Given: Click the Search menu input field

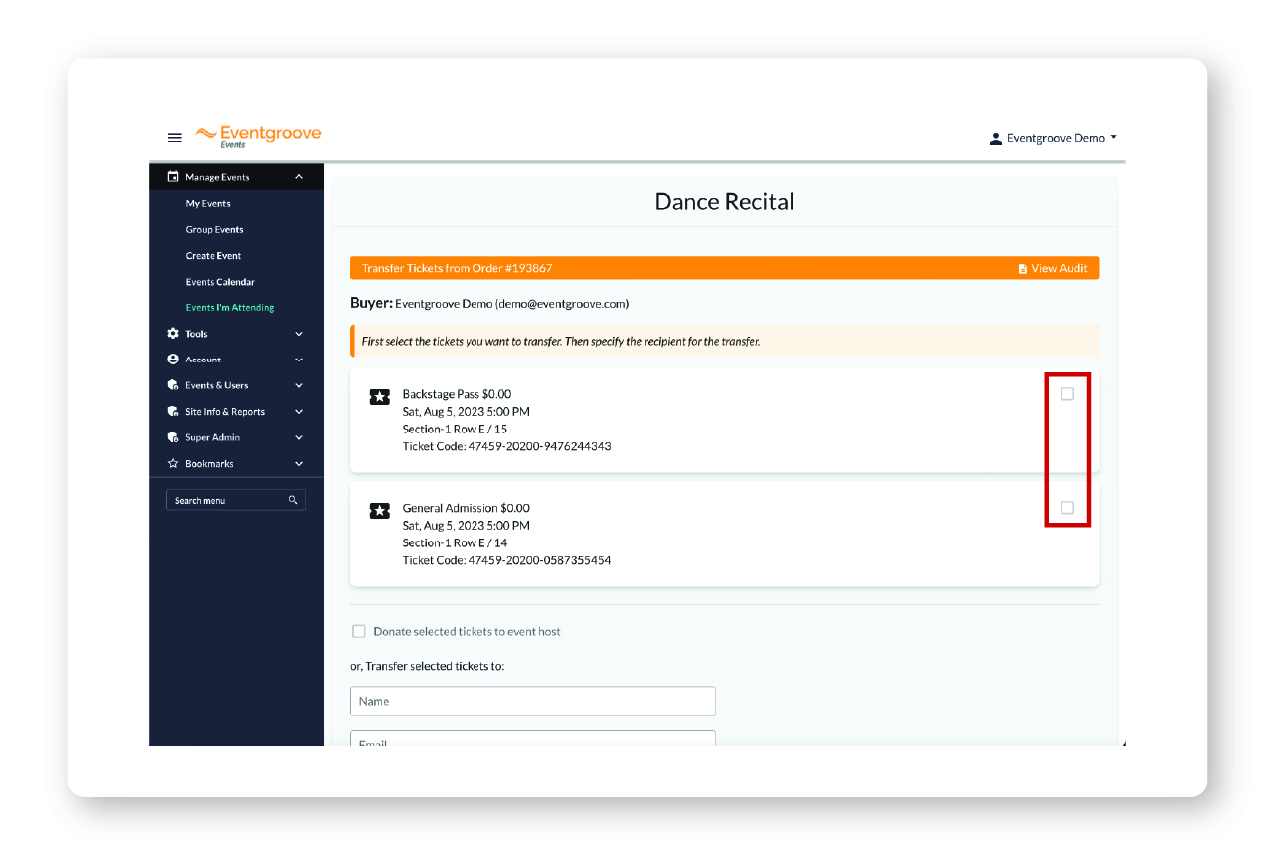Looking at the screenshot, I should tap(236, 500).
